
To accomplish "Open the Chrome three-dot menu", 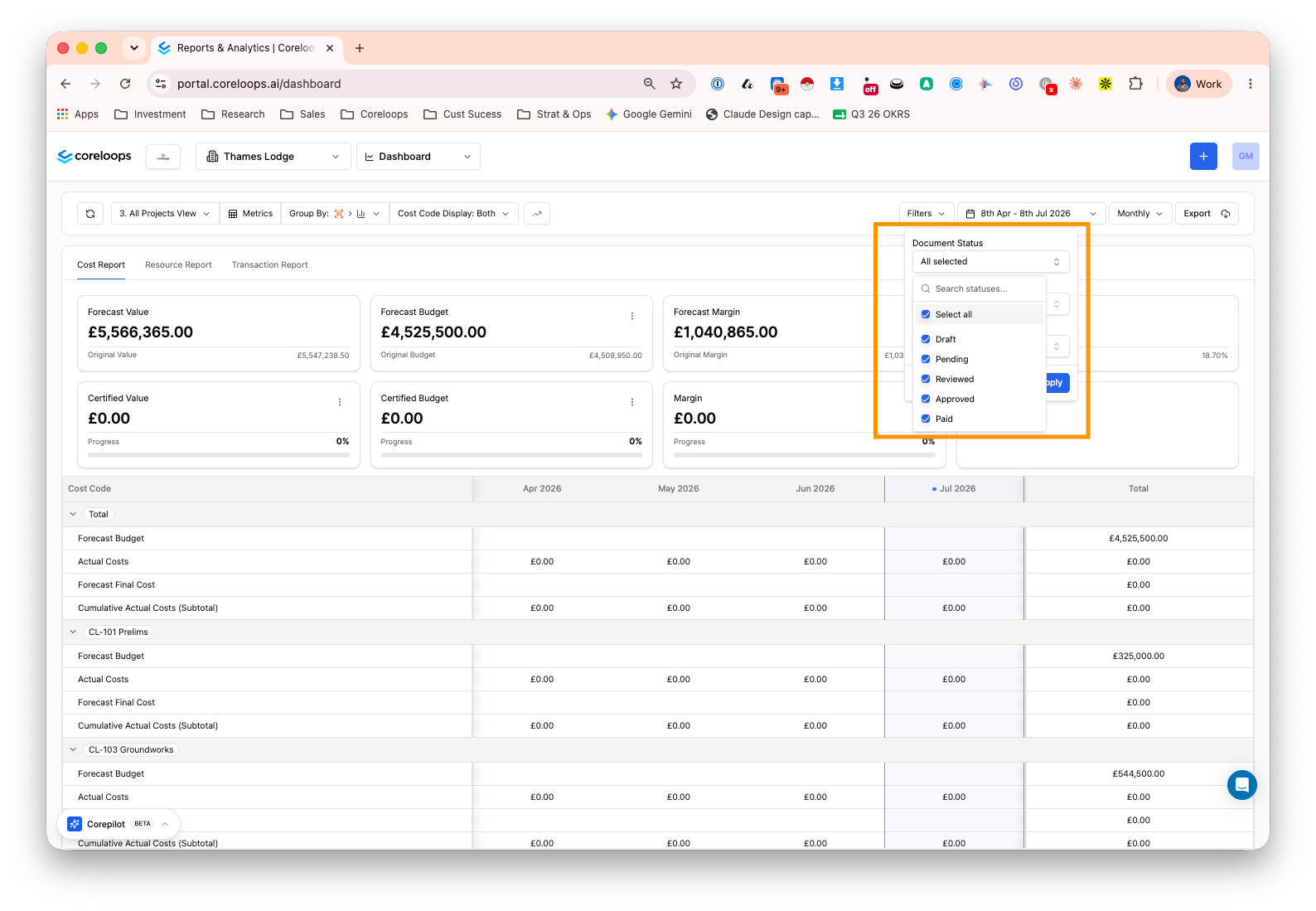I will [x=1251, y=84].
